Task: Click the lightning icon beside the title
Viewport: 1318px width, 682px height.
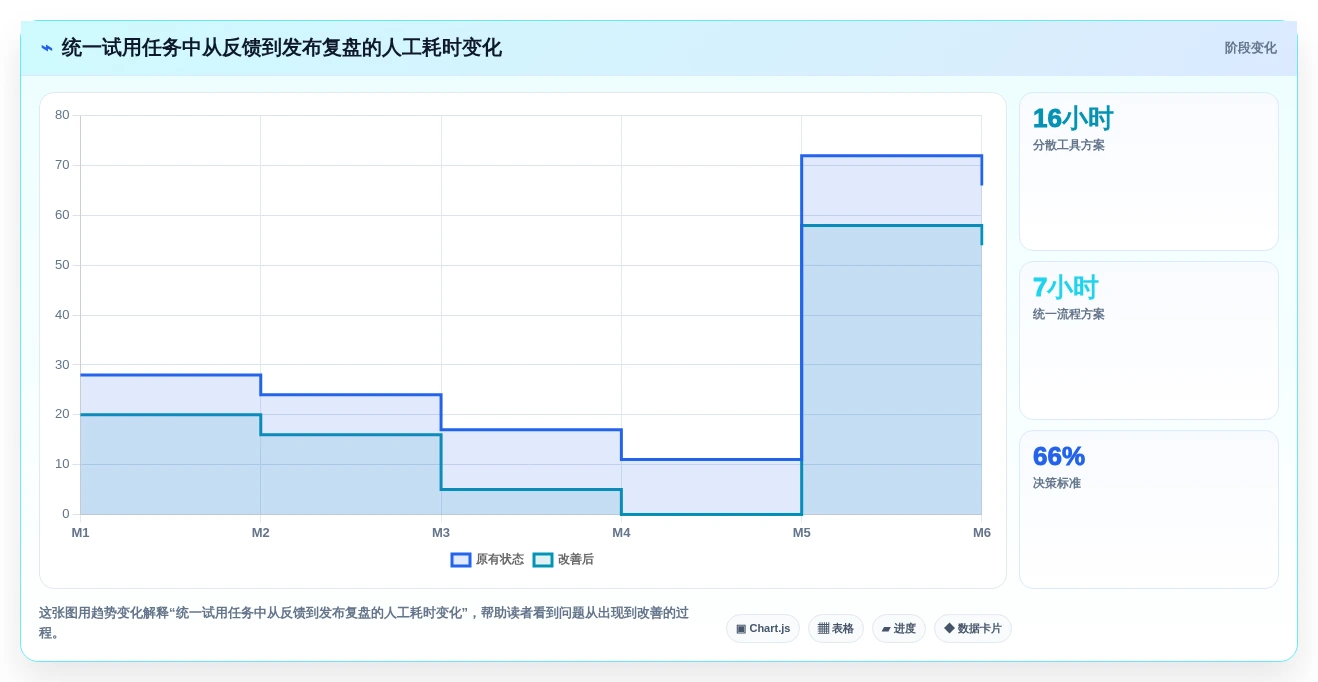Action: (x=47, y=48)
